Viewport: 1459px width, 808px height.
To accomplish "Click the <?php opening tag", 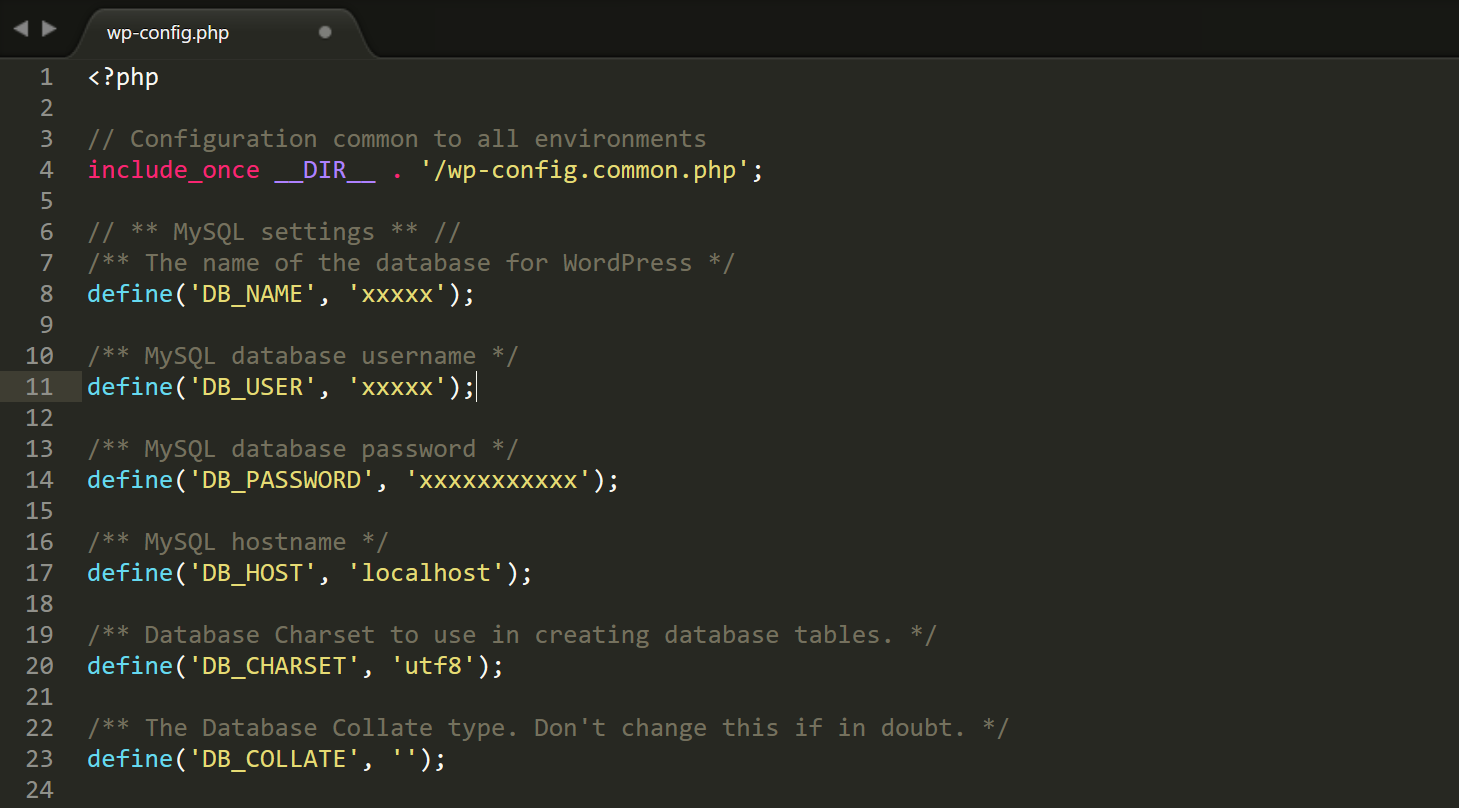I will coord(122,76).
